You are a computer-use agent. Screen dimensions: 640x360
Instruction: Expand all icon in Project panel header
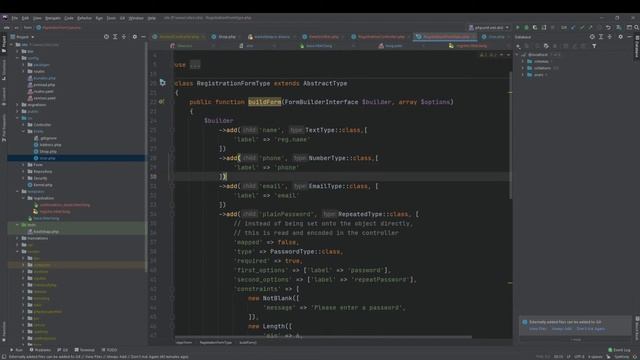point(115,37)
